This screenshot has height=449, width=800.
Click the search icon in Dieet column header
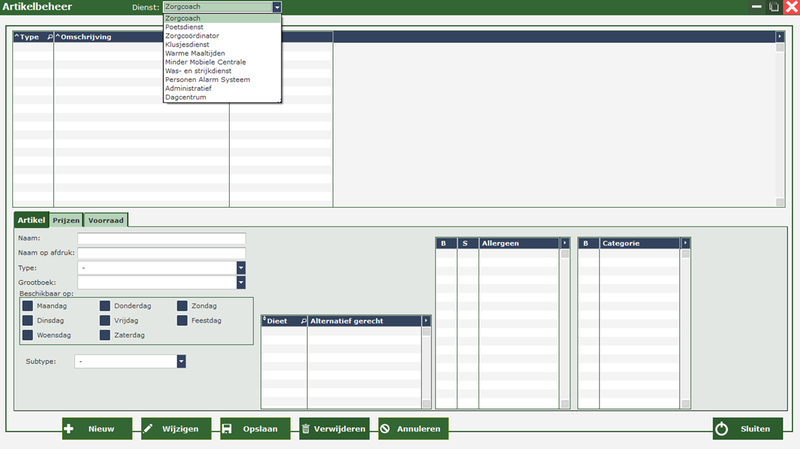(x=302, y=321)
